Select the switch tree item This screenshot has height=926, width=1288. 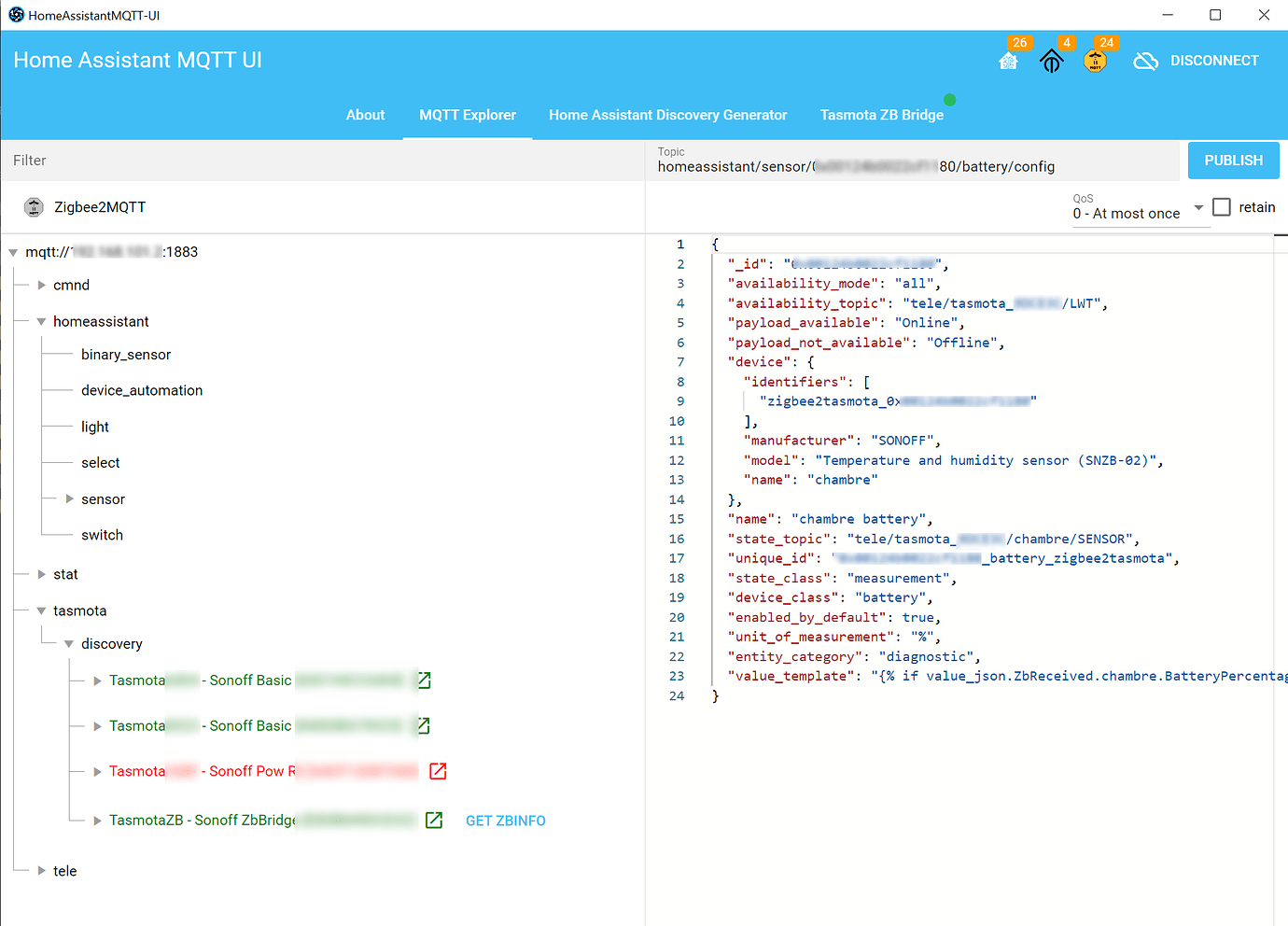coord(102,535)
